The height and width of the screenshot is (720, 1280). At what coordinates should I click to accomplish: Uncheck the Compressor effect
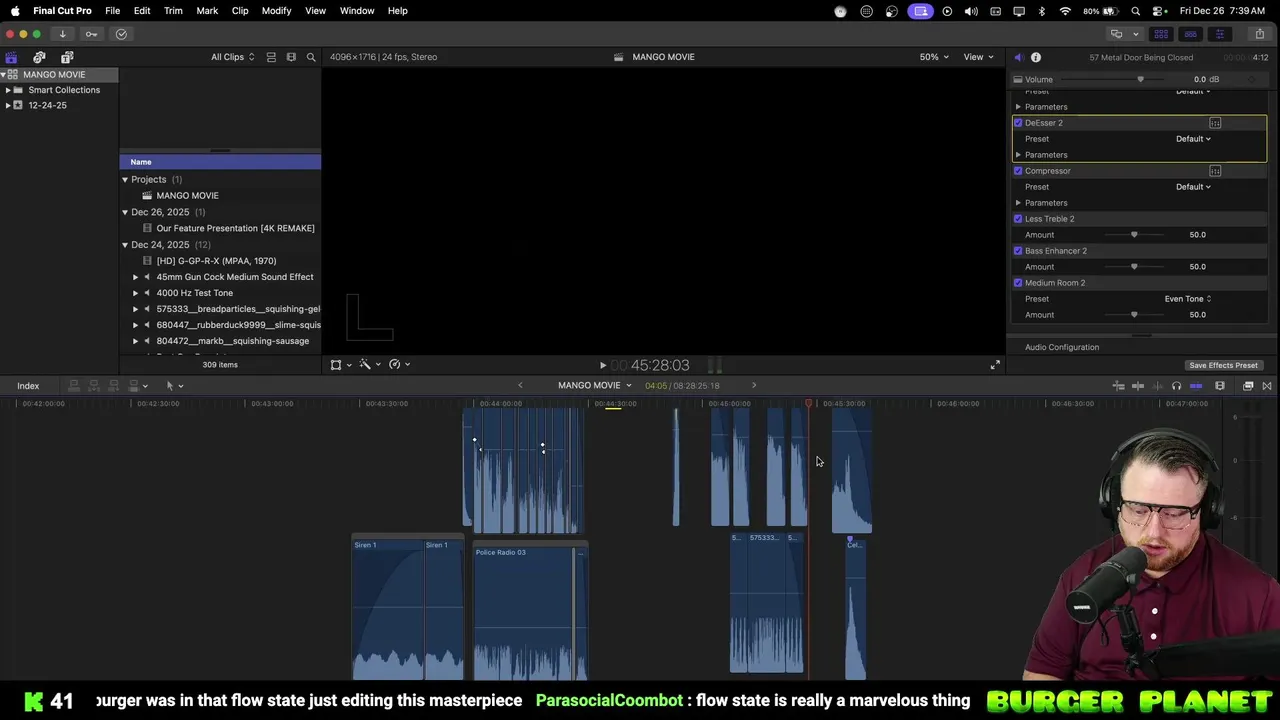coord(1018,171)
